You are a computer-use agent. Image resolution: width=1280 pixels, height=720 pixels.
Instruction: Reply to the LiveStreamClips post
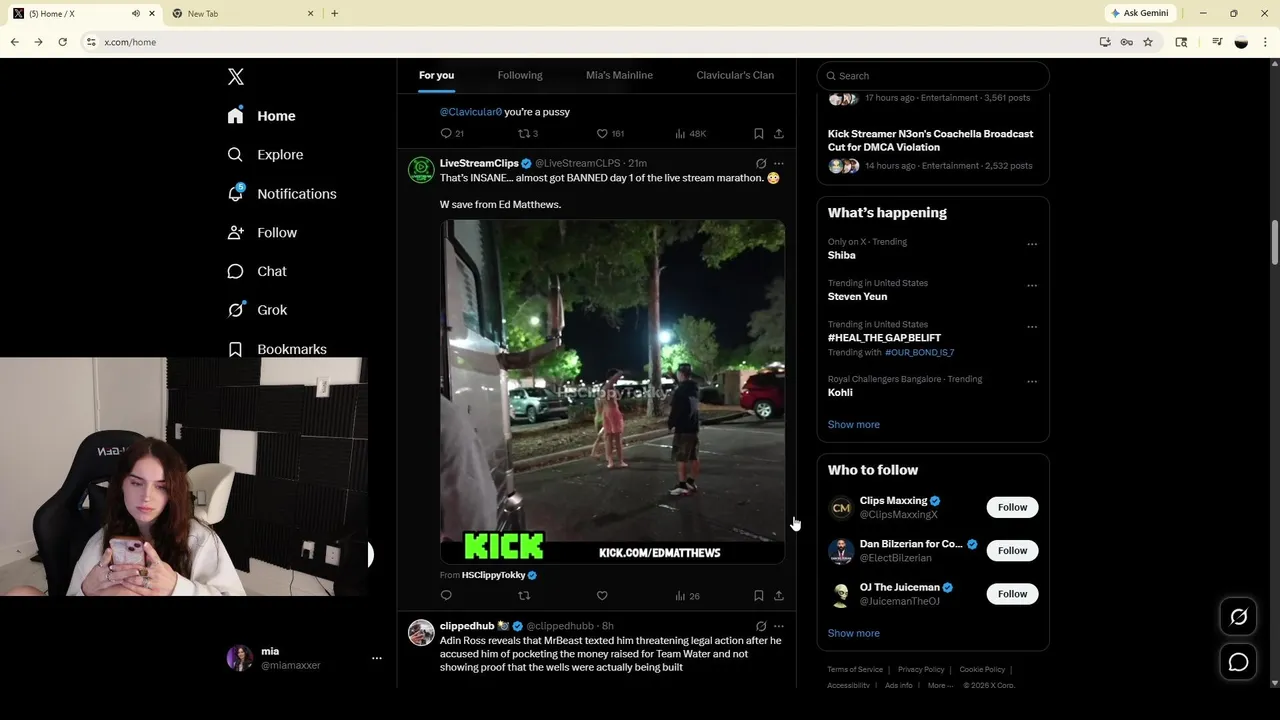click(446, 596)
